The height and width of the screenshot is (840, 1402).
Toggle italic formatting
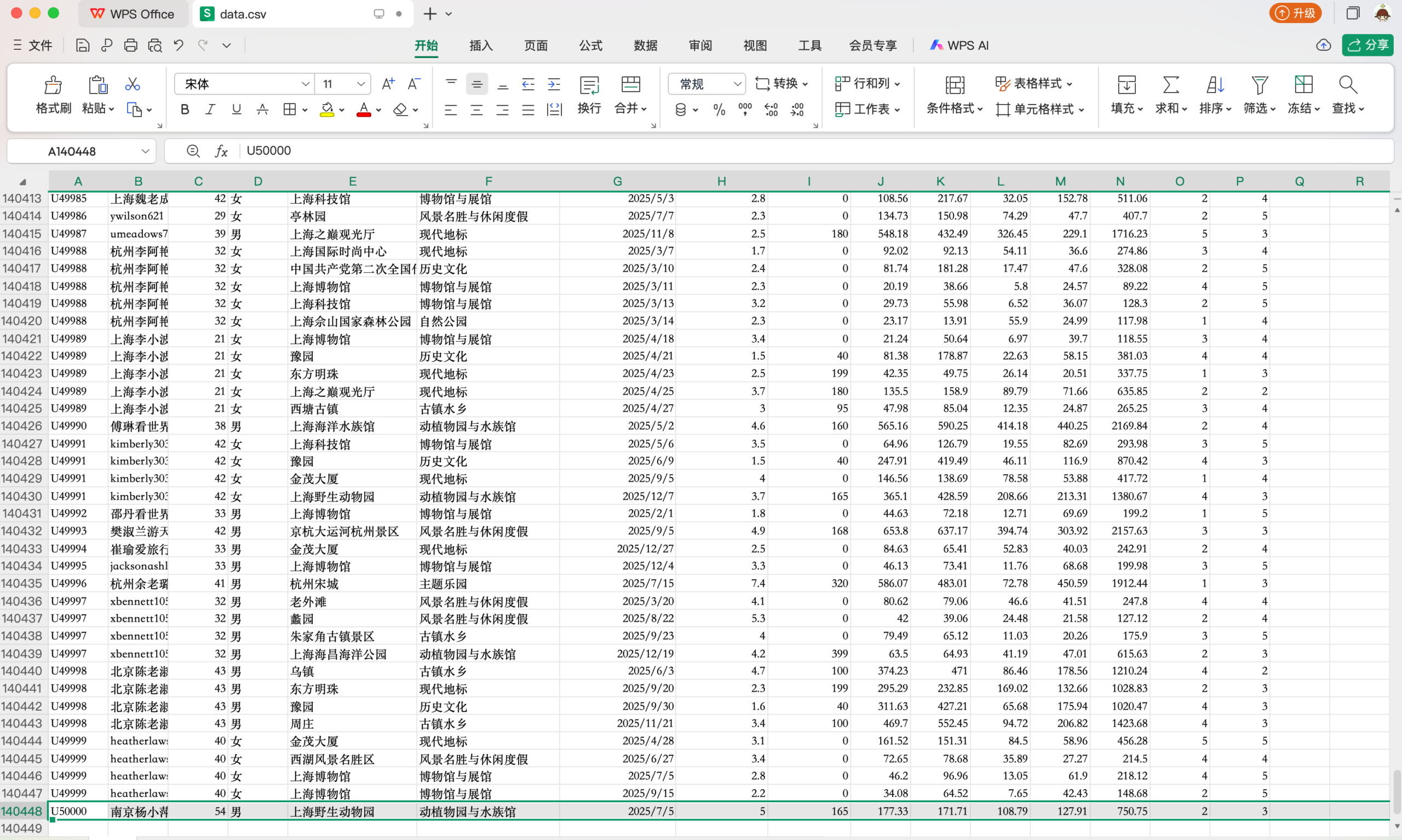pyautogui.click(x=210, y=110)
